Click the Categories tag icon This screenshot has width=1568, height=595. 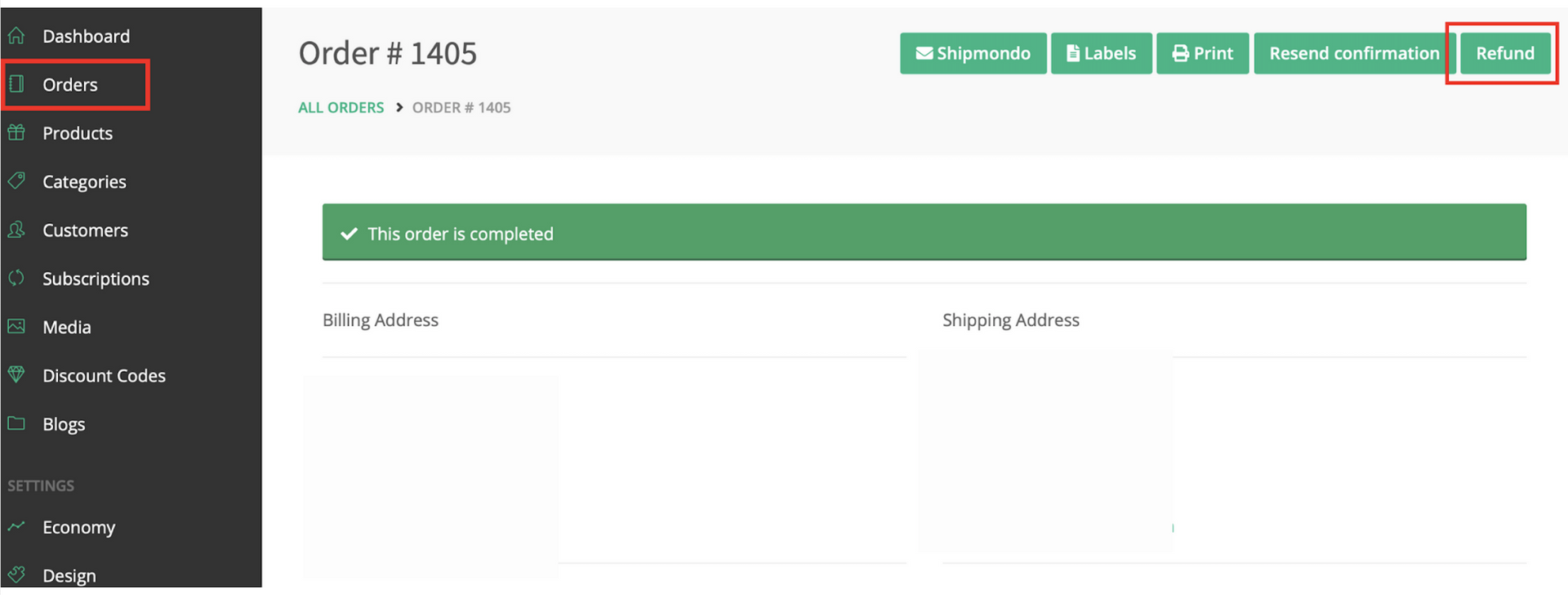pos(16,181)
